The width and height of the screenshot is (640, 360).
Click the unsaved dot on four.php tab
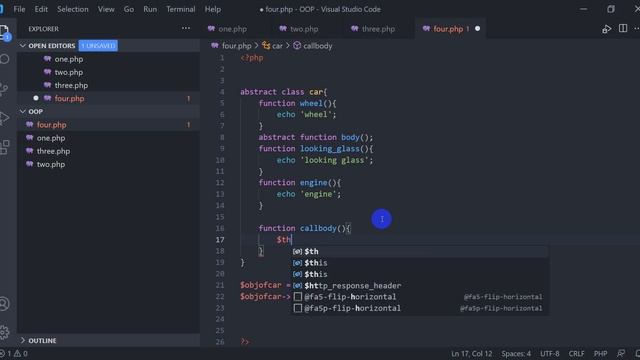[x=477, y=29]
